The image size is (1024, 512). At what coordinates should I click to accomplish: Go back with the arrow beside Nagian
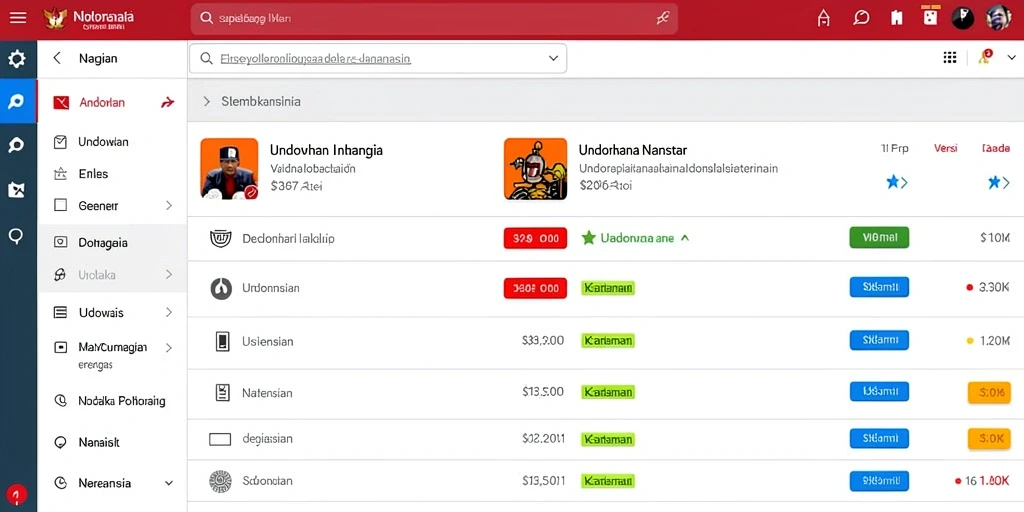tap(57, 58)
